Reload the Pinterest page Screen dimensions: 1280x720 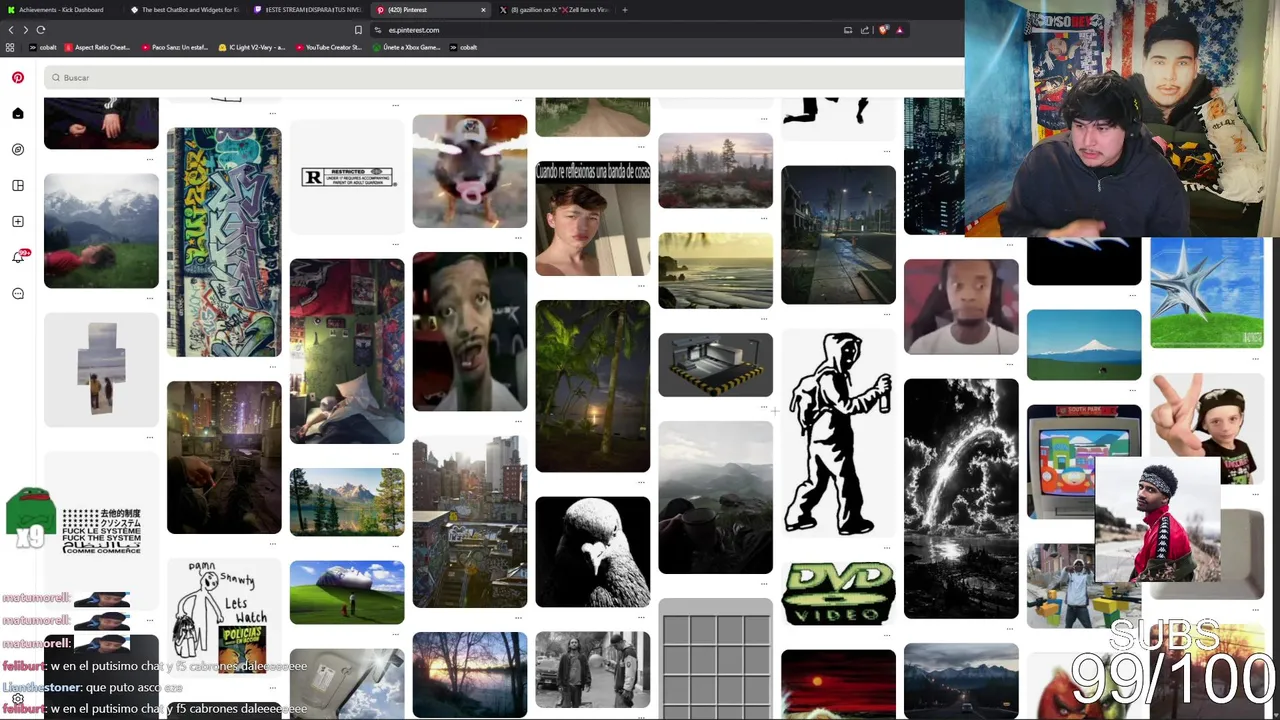click(41, 30)
